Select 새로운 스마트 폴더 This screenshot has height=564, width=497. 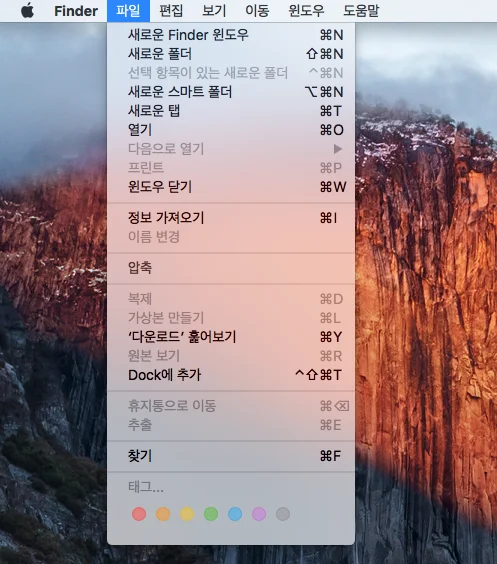231,92
